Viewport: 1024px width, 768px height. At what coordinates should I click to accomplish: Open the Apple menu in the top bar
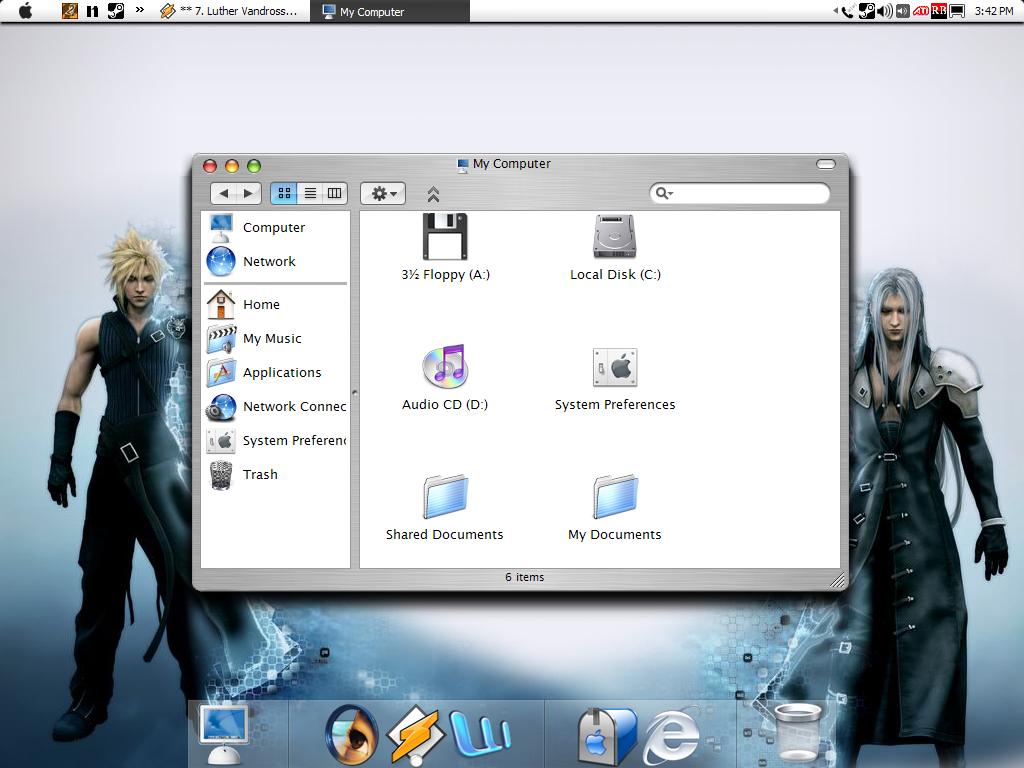25,10
